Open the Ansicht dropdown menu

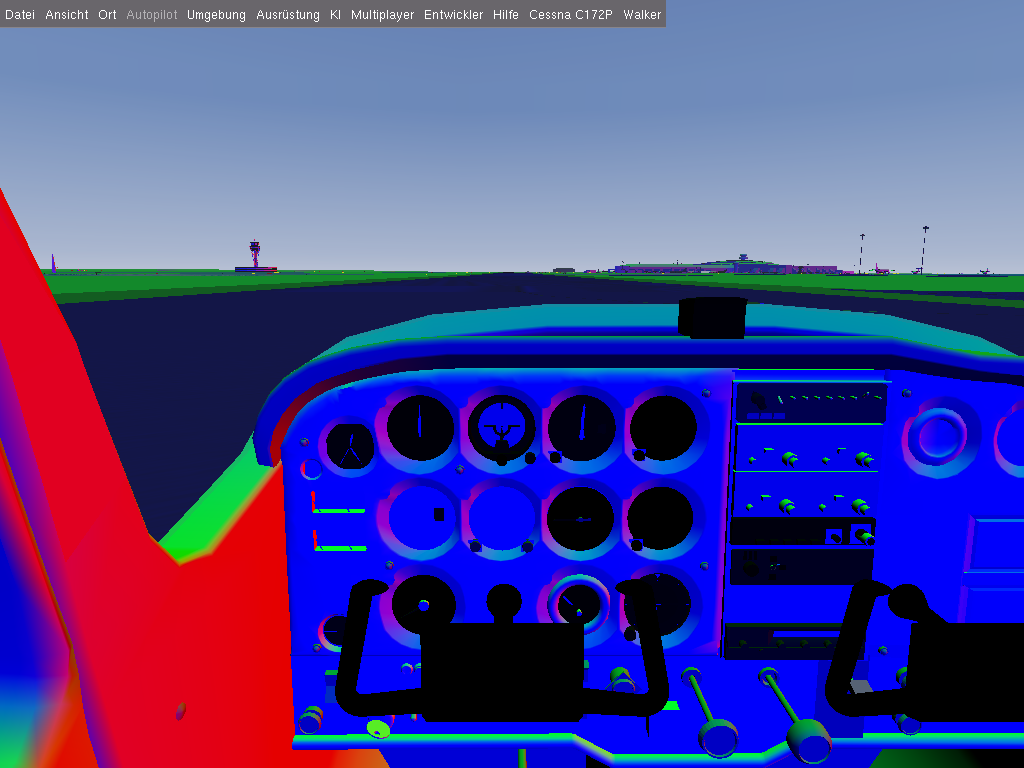[x=66, y=15]
